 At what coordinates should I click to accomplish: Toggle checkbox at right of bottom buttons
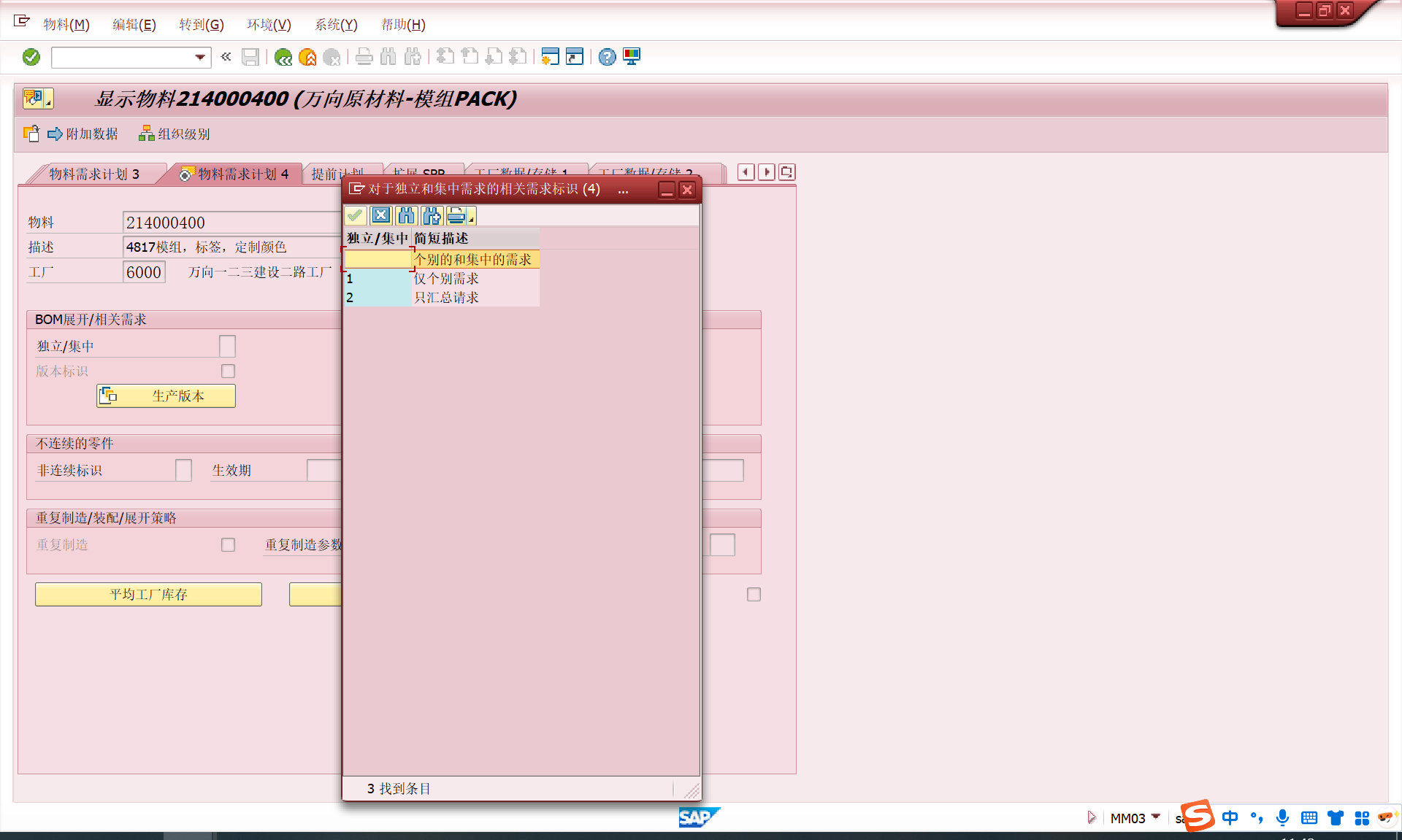point(754,594)
